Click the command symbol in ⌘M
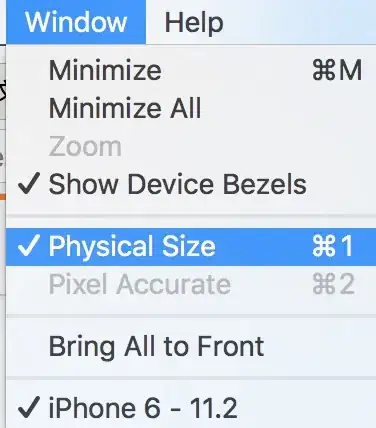Image resolution: width=376 pixels, height=428 pixels. (x=324, y=70)
